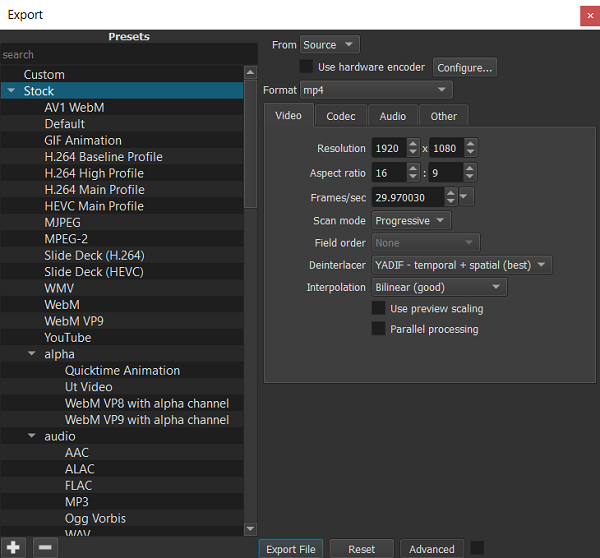Screen dimensions: 600x558
Task: Increase the resolution width stepper
Action: pyautogui.click(x=415, y=143)
